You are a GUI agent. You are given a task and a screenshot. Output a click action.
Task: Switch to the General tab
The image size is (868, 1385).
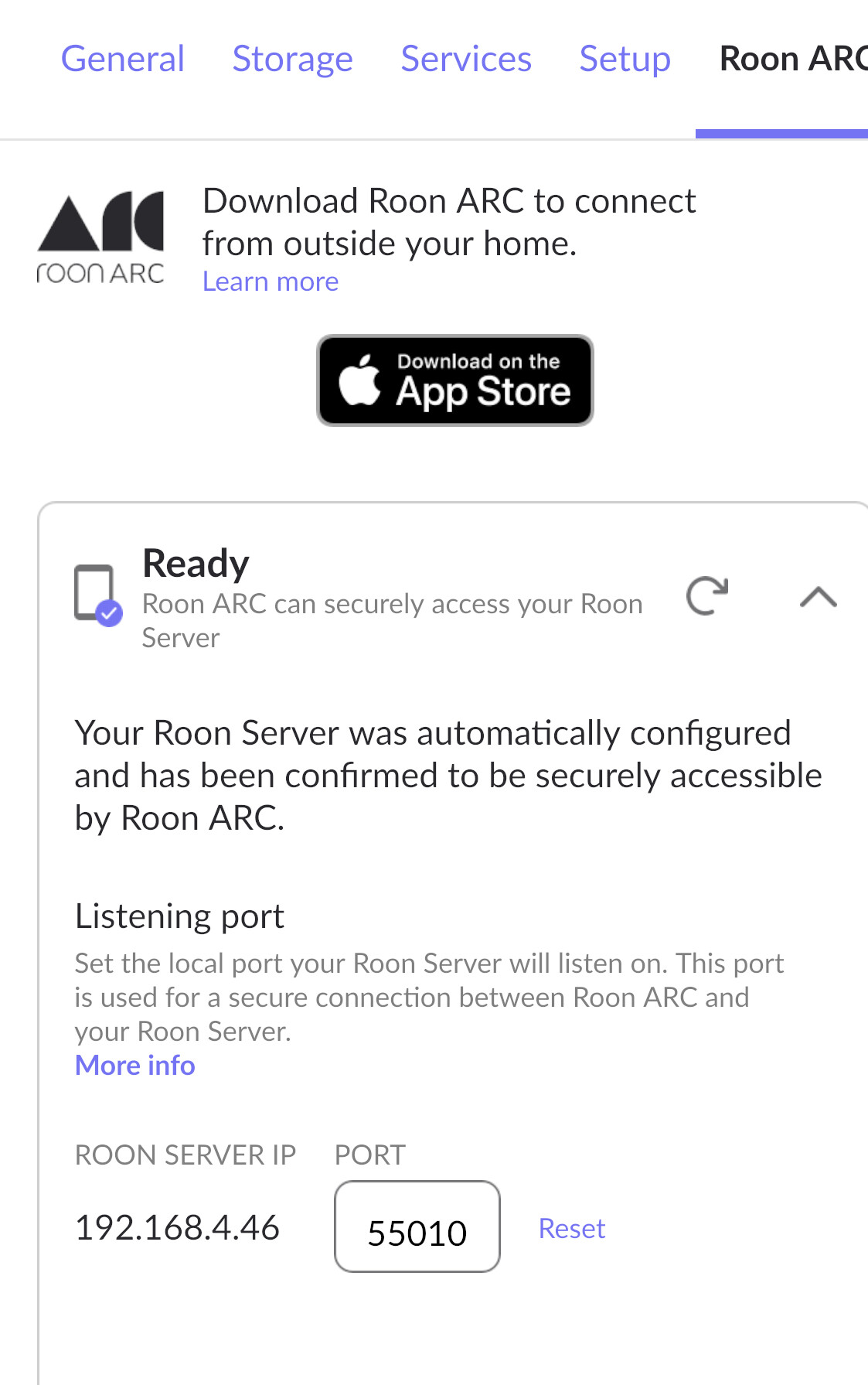coord(122,58)
